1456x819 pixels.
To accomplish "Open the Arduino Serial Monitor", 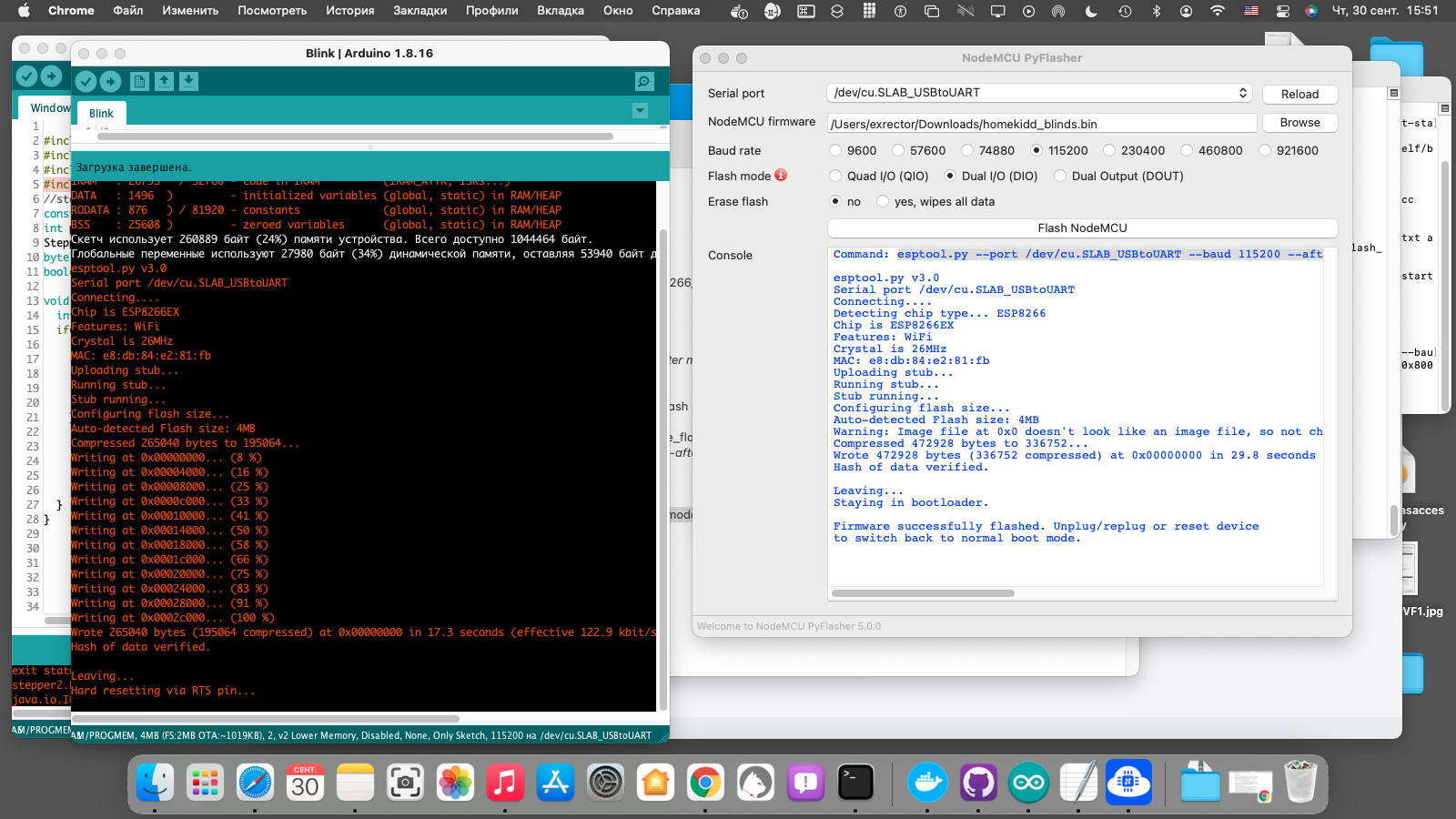I will pos(644,82).
